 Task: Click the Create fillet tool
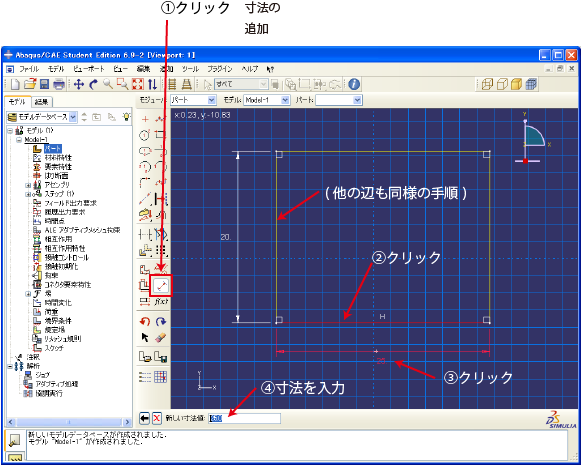pos(145,183)
